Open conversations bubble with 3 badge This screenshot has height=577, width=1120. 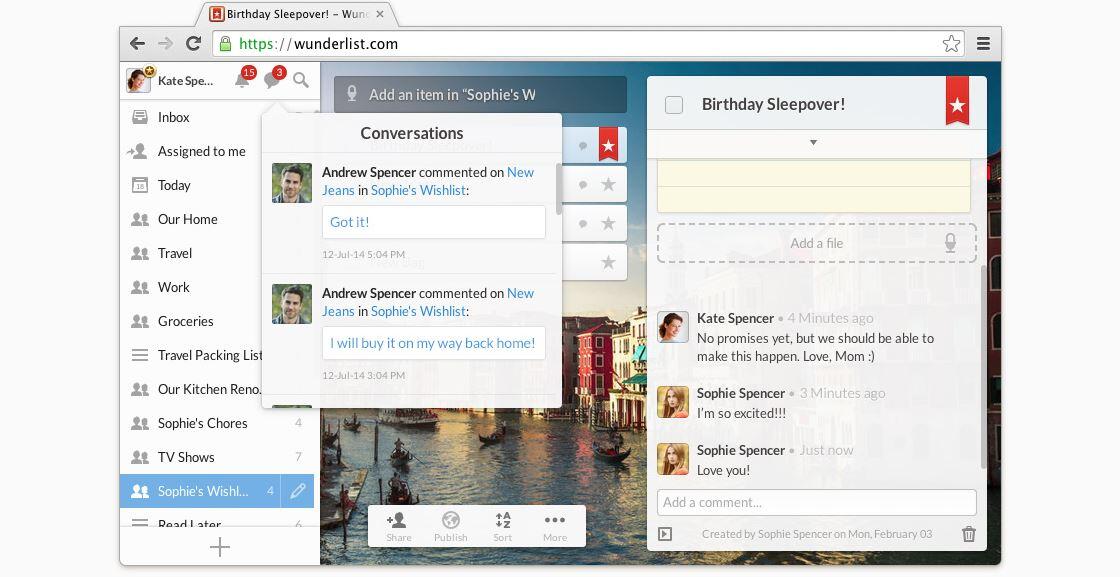coord(273,79)
